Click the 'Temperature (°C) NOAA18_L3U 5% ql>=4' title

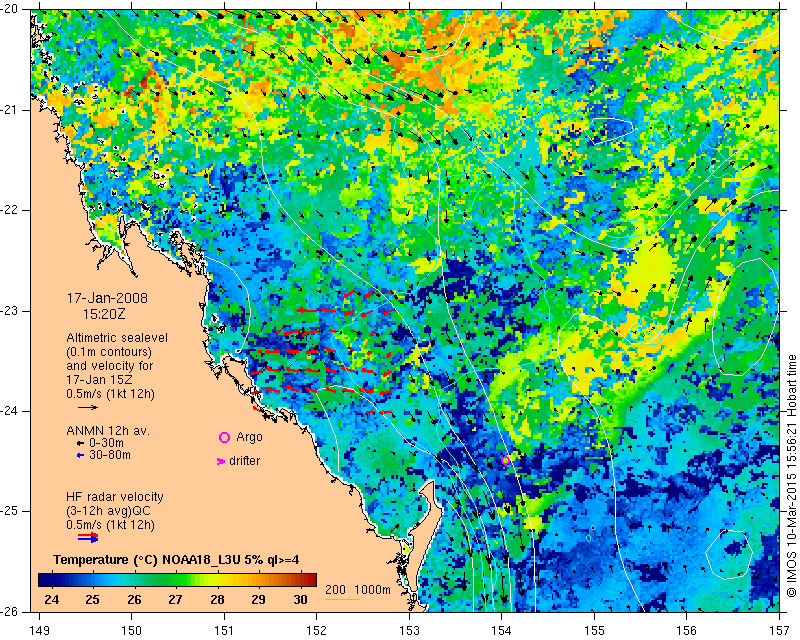click(176, 560)
